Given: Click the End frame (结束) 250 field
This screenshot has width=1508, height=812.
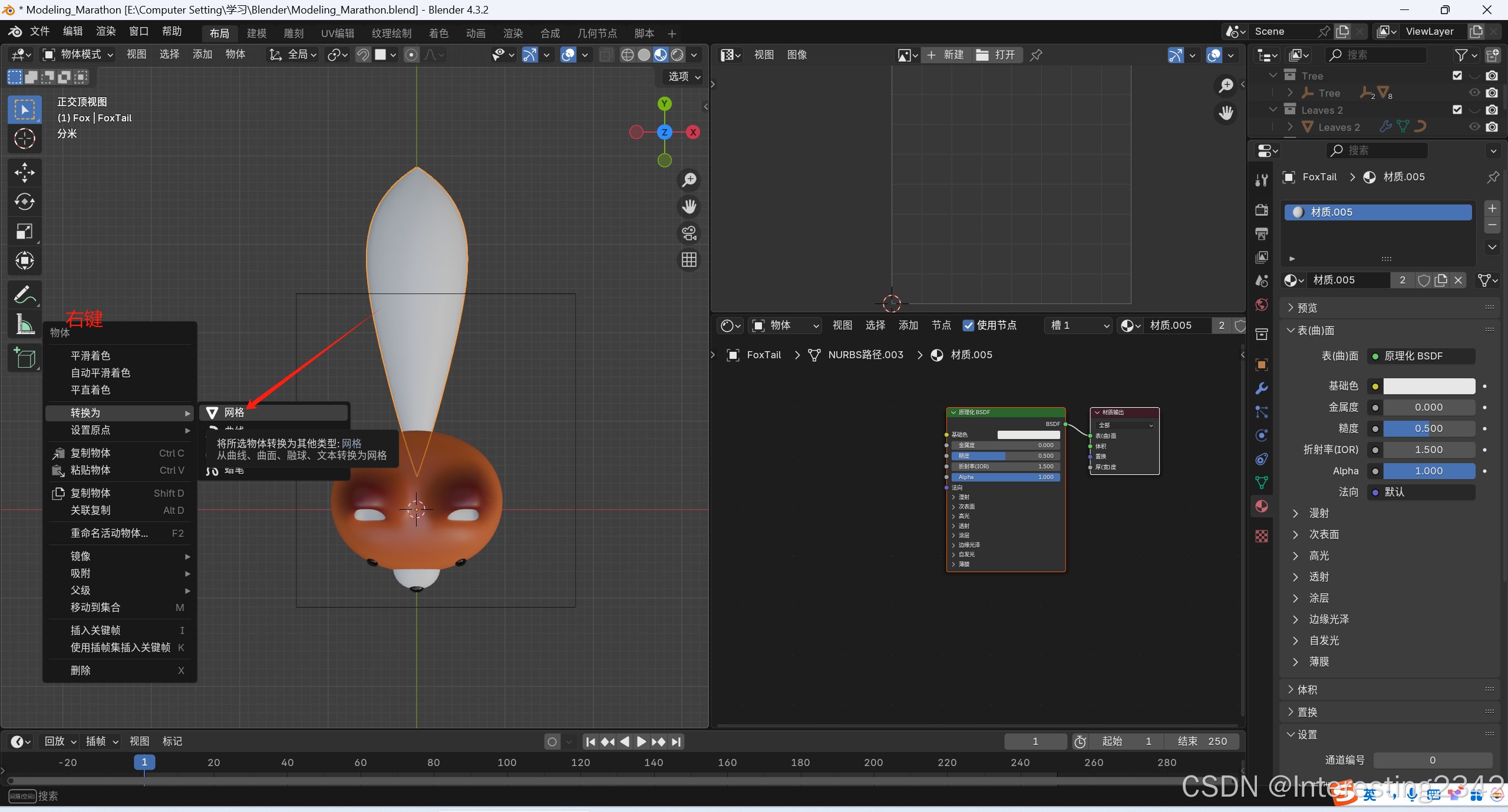Looking at the screenshot, I should [1202, 741].
